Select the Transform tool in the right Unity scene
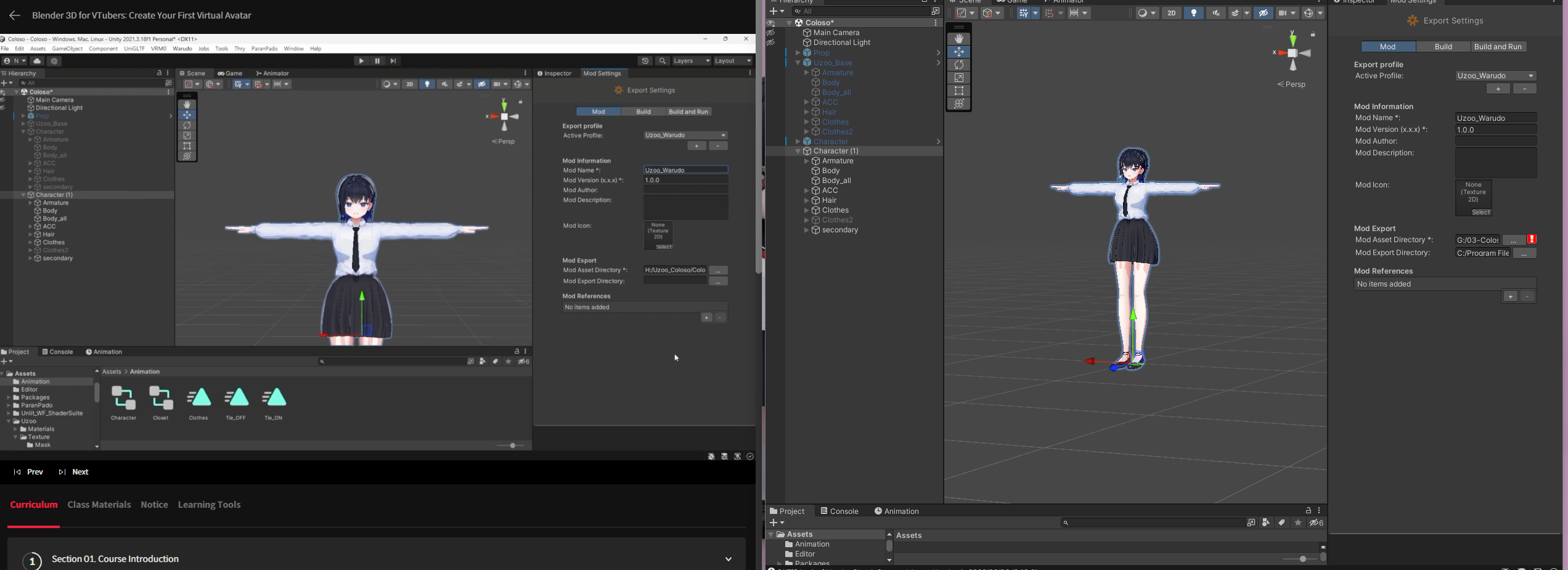 point(959,104)
